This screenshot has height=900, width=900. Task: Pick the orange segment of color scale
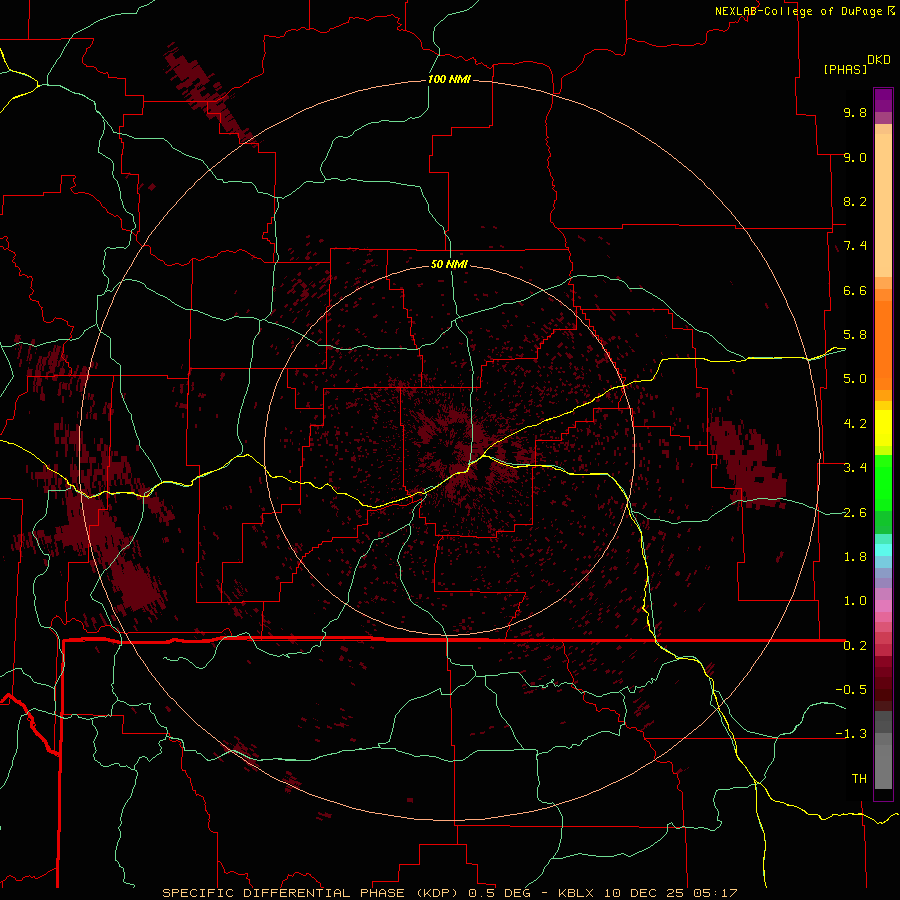coord(883,344)
